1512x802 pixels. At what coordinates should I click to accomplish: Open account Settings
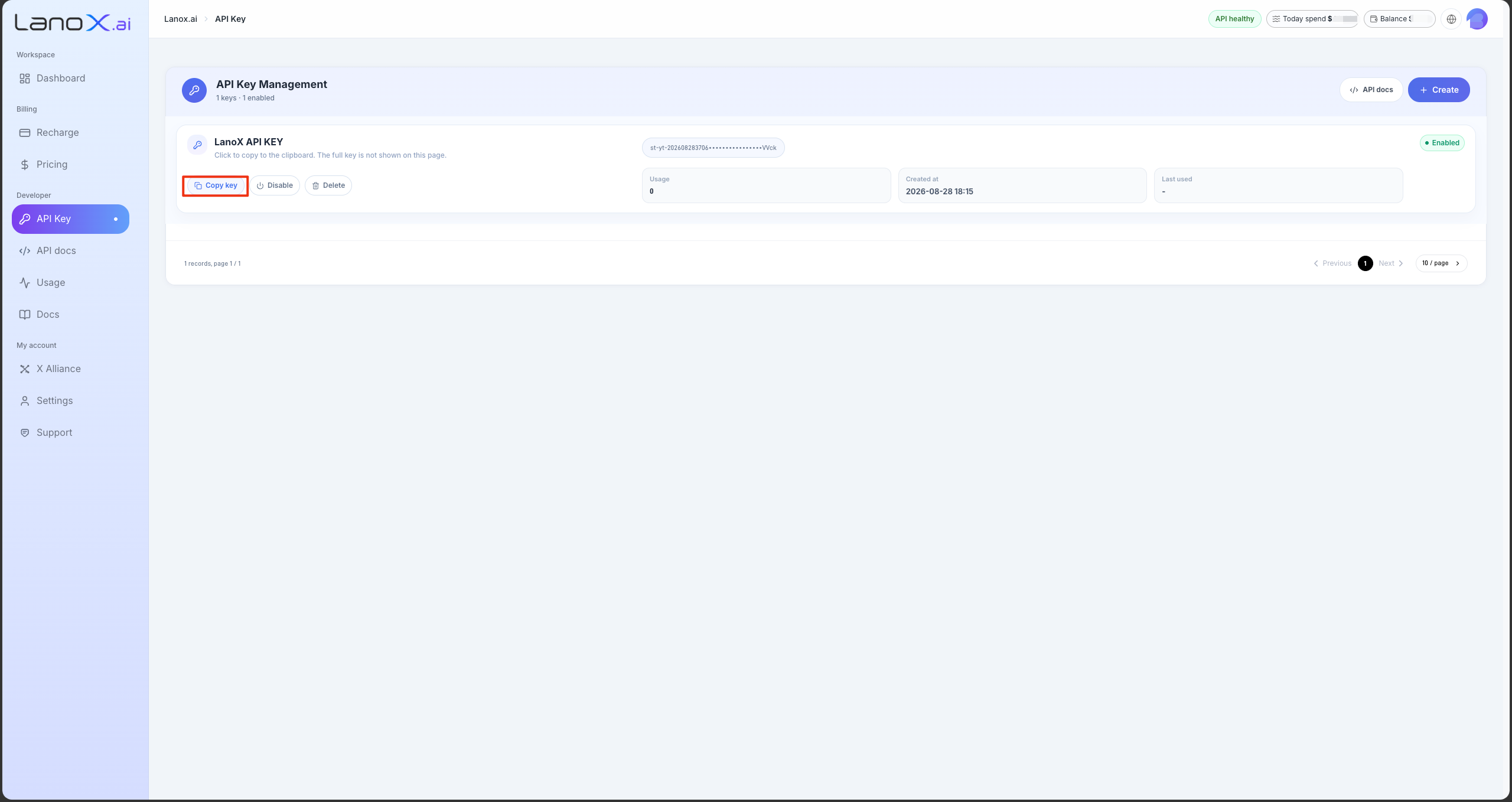(x=70, y=401)
